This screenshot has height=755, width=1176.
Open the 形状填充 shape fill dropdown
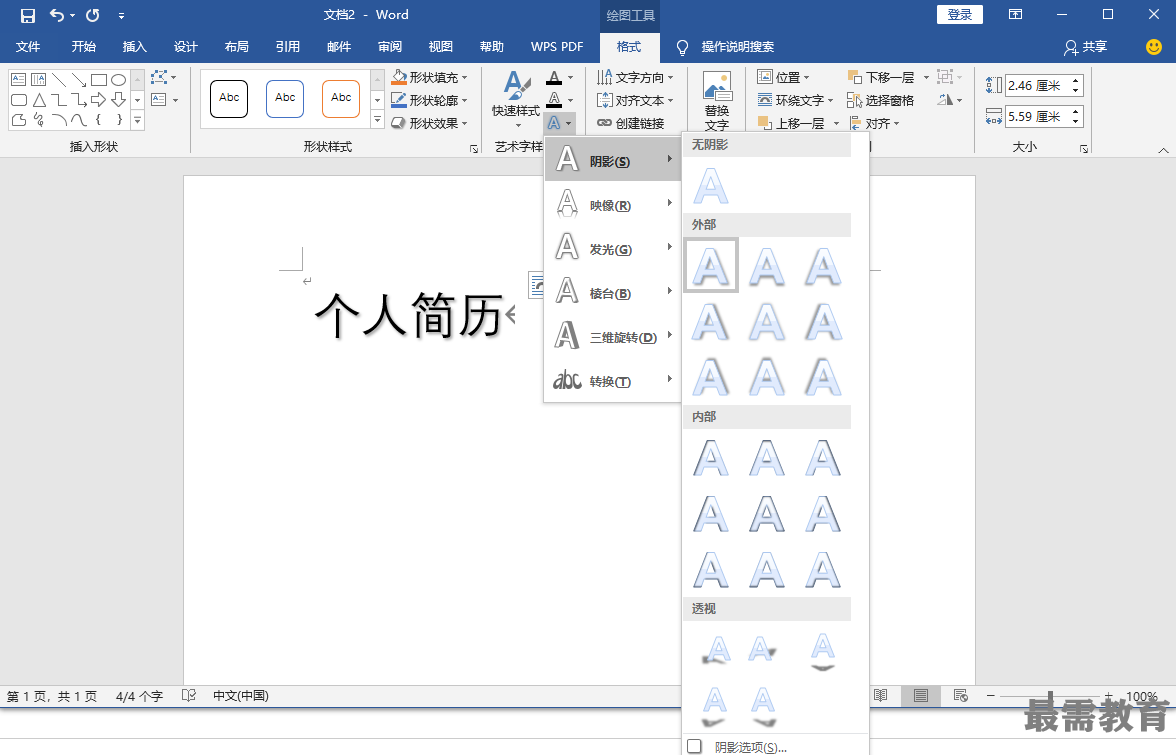[x=430, y=77]
